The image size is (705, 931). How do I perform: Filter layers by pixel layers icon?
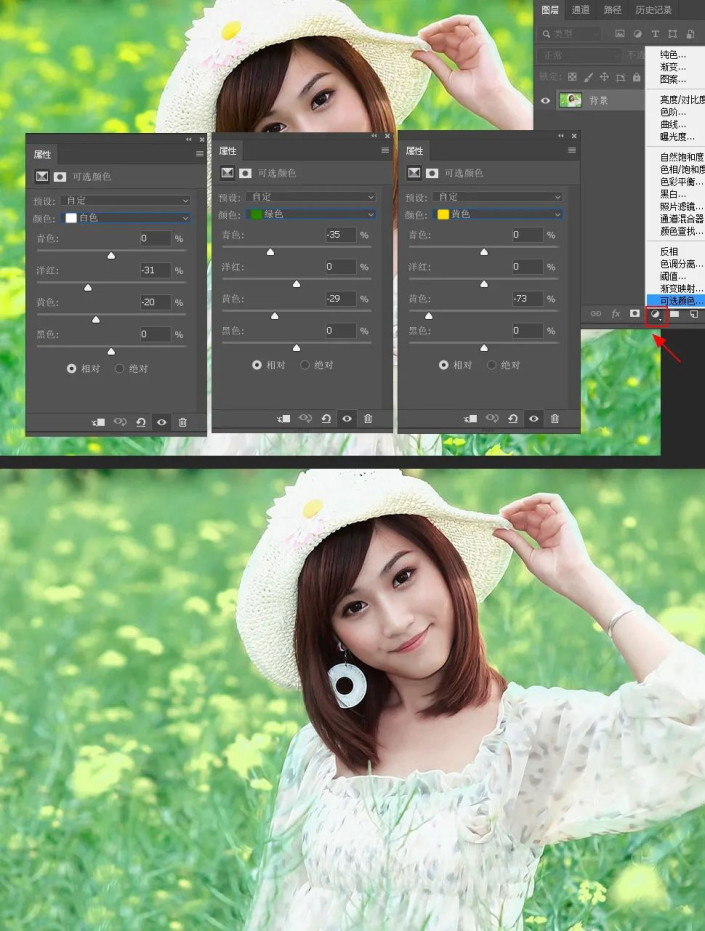click(x=619, y=34)
